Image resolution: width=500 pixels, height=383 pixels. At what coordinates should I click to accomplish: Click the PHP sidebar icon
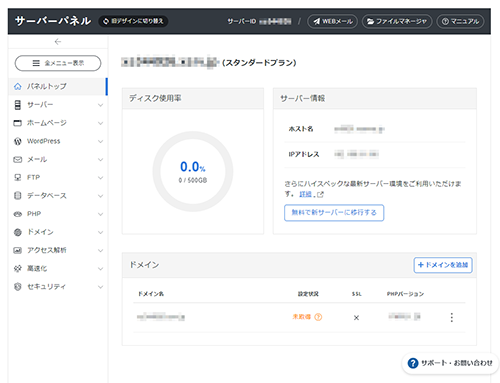point(18,214)
